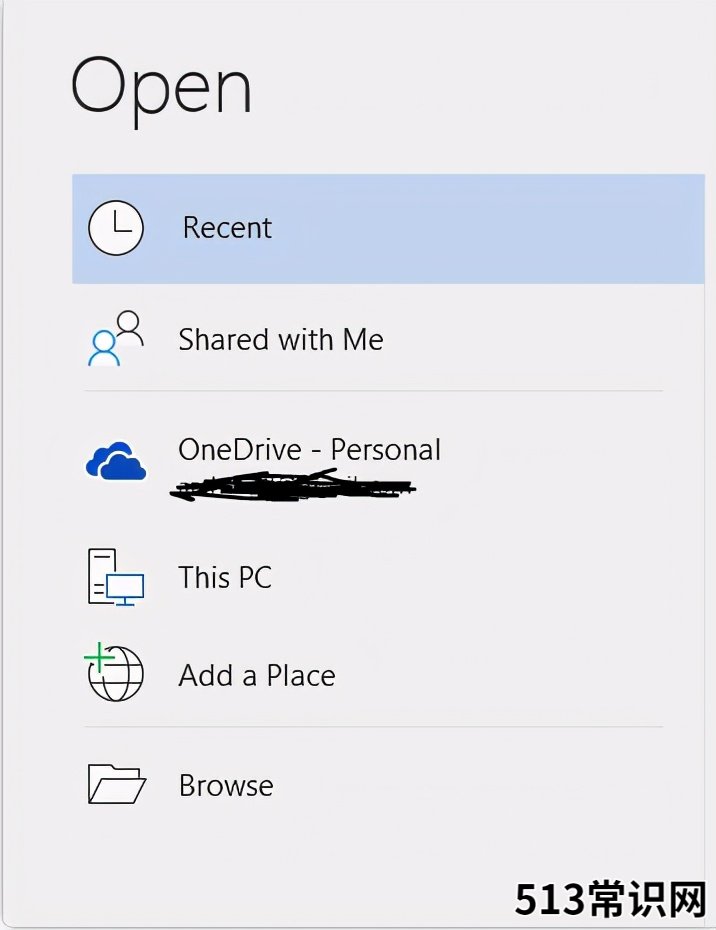The image size is (716, 930).
Task: Click the Add a Place globe icon
Action: coord(114,672)
